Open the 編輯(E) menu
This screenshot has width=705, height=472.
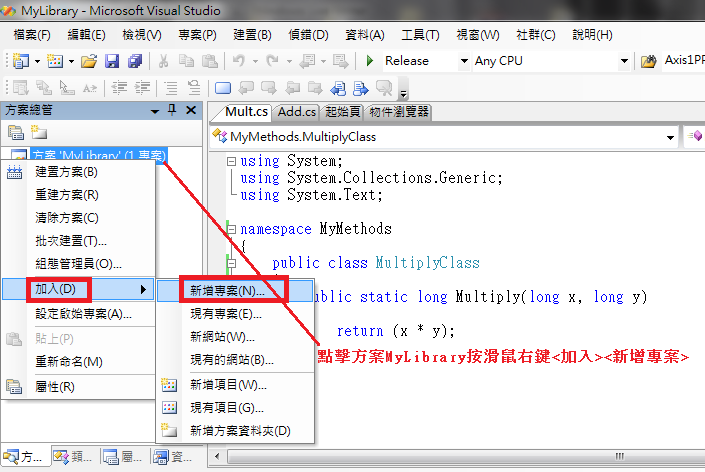click(86, 35)
